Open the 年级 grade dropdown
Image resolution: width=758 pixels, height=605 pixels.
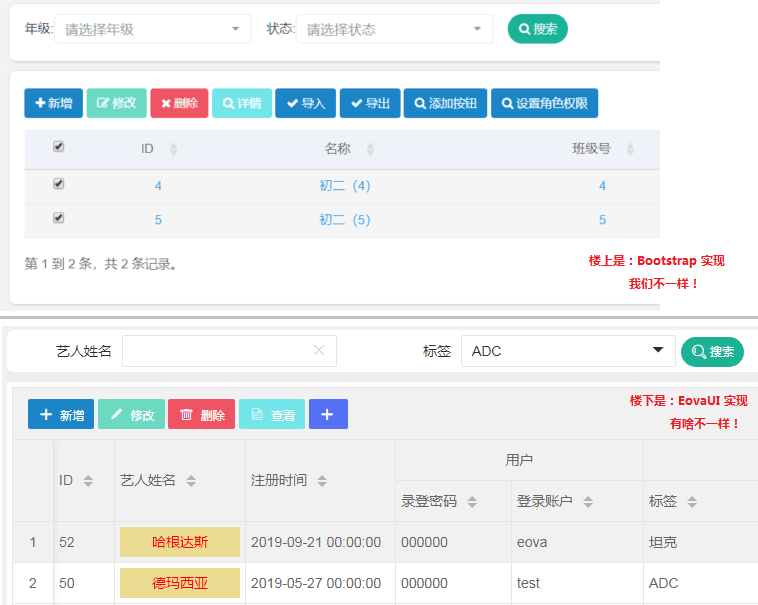(153, 29)
